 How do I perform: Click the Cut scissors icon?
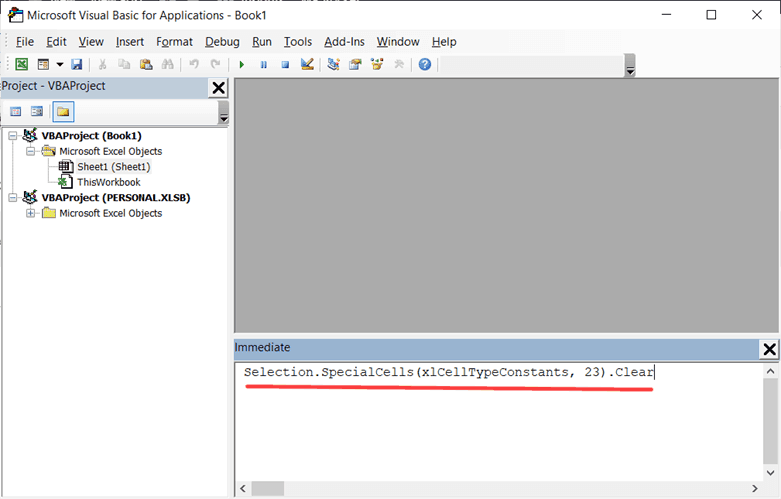coord(103,64)
